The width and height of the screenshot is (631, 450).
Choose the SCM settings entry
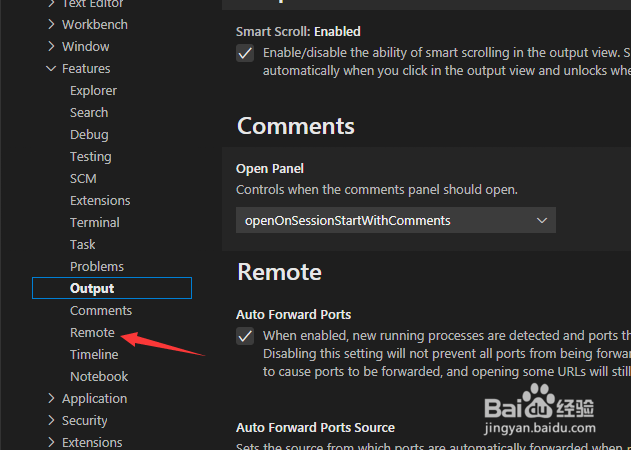tap(83, 179)
